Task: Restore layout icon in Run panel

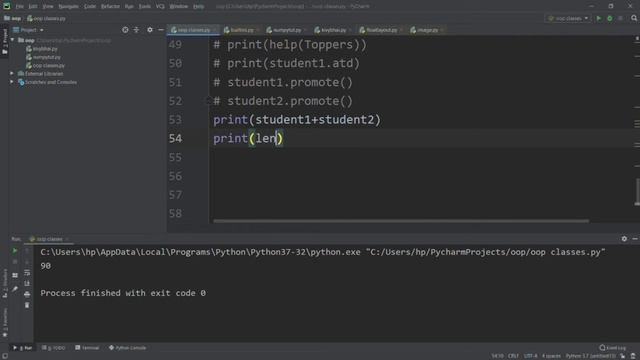Action: point(15,276)
